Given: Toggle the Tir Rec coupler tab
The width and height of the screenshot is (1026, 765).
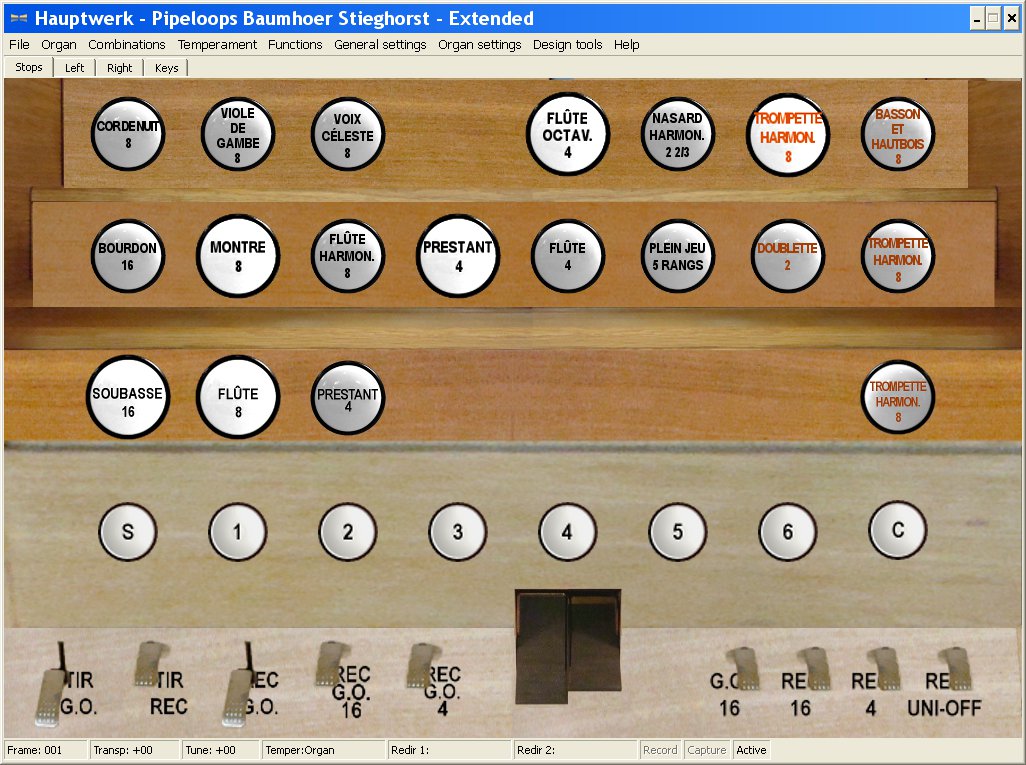Looking at the screenshot, I should pos(151,663).
